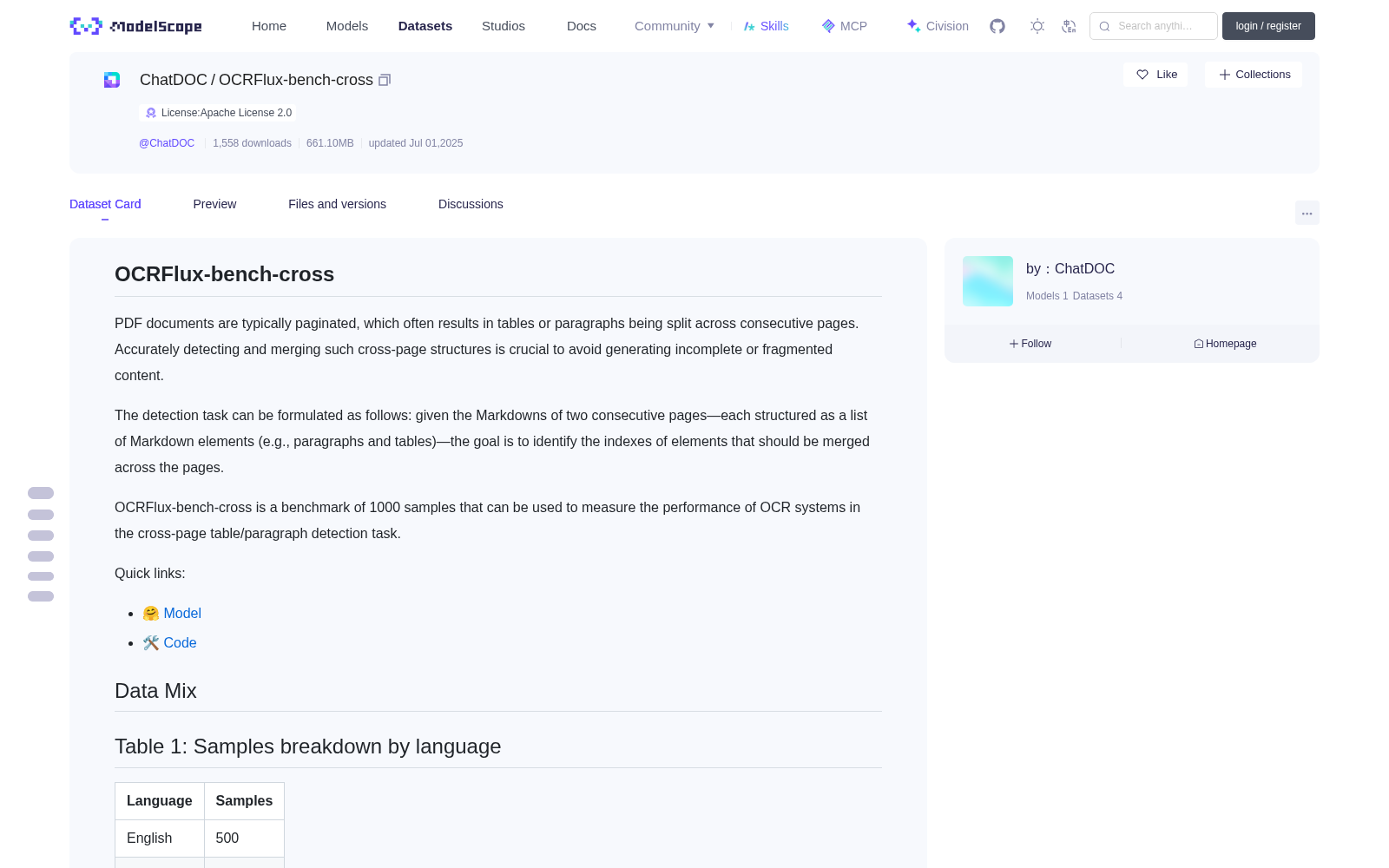Open the Discussions tab
The height and width of the screenshot is (868, 1389).
point(471,204)
